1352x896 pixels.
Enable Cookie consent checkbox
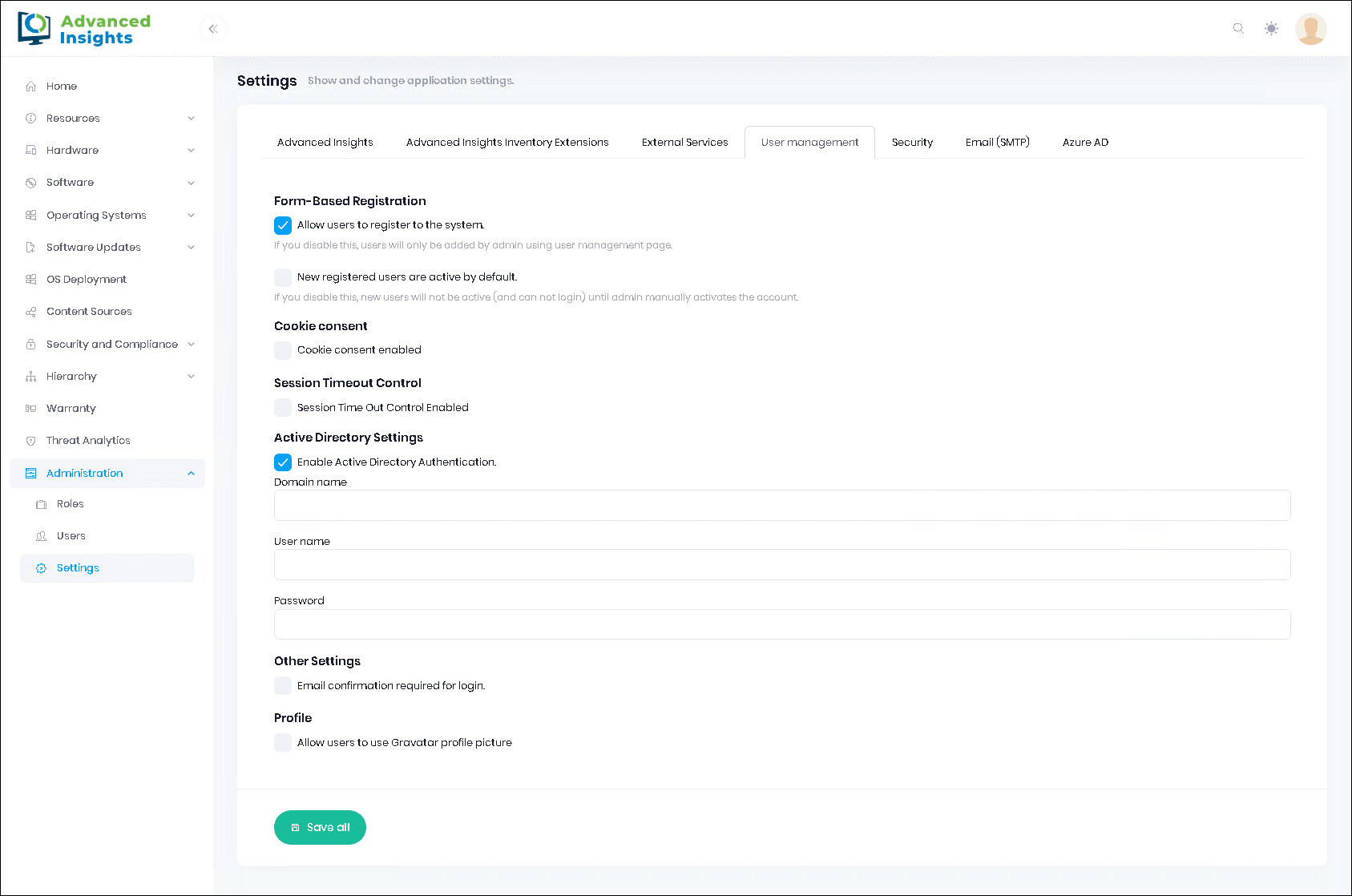click(x=283, y=350)
